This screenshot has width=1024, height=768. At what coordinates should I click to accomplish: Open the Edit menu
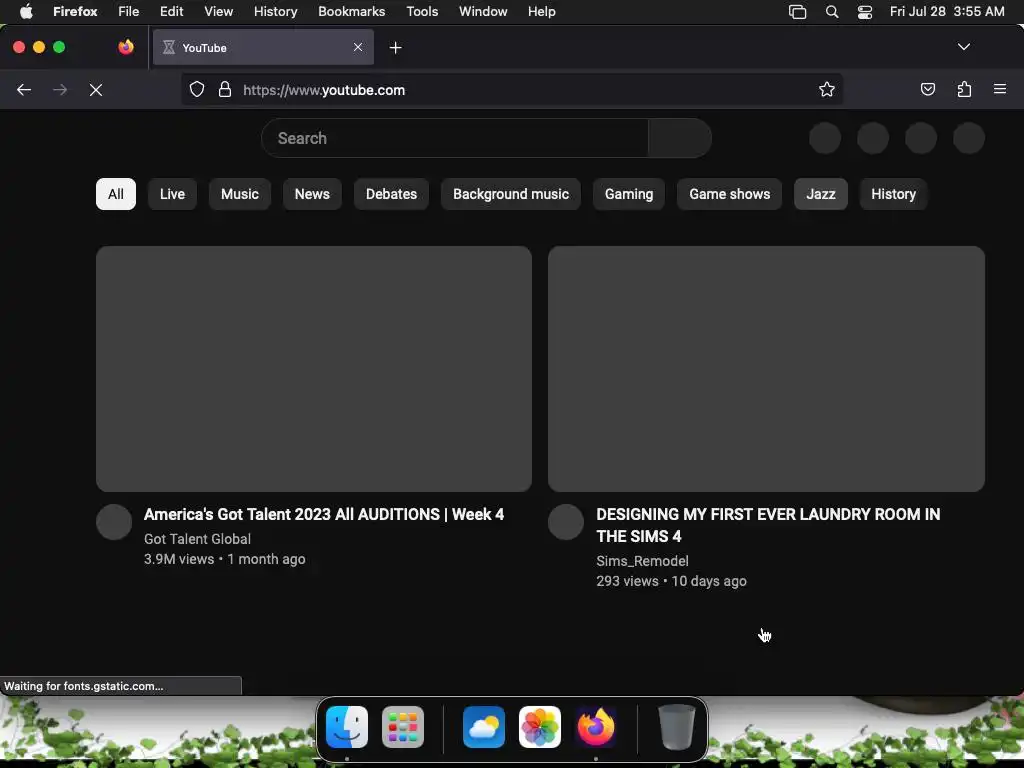tap(172, 11)
